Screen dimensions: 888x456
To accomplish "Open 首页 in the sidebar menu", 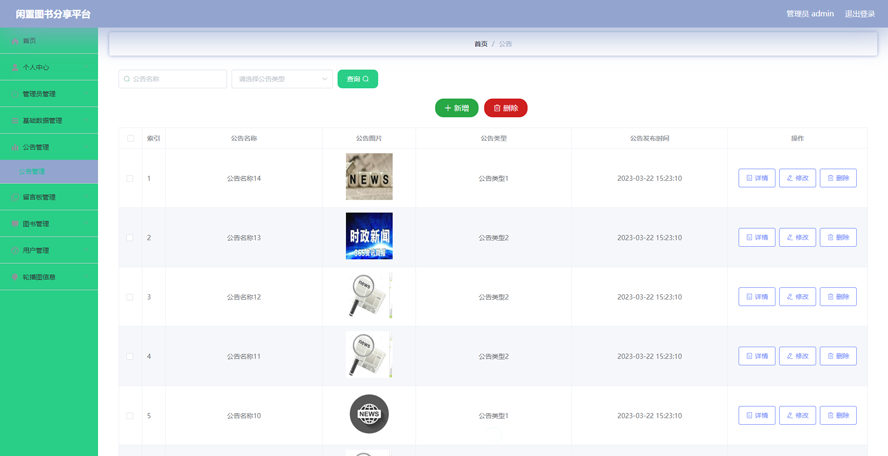I will point(49,41).
